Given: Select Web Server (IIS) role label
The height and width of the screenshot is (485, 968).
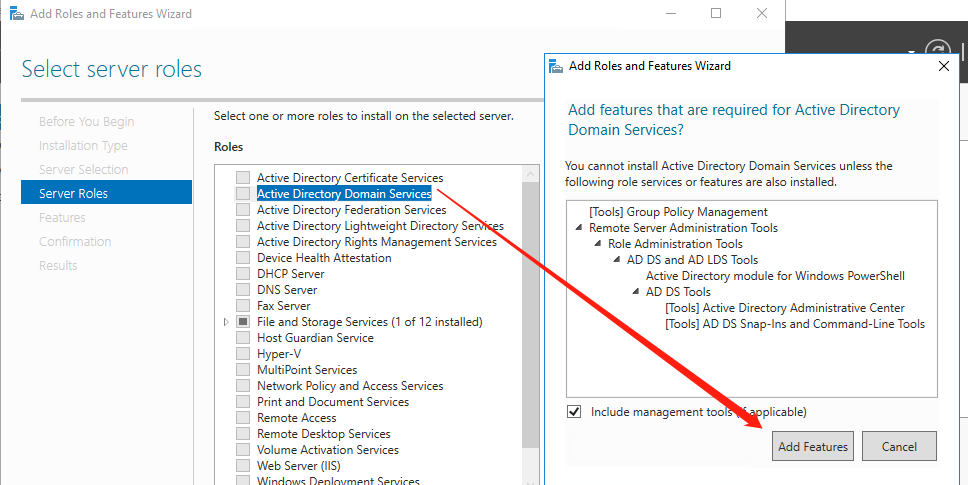Looking at the screenshot, I should pyautogui.click(x=299, y=466).
